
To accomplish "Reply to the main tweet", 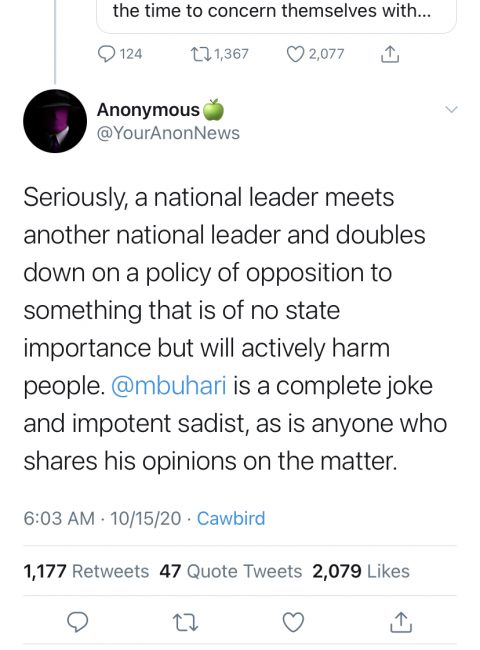I will click(x=78, y=622).
